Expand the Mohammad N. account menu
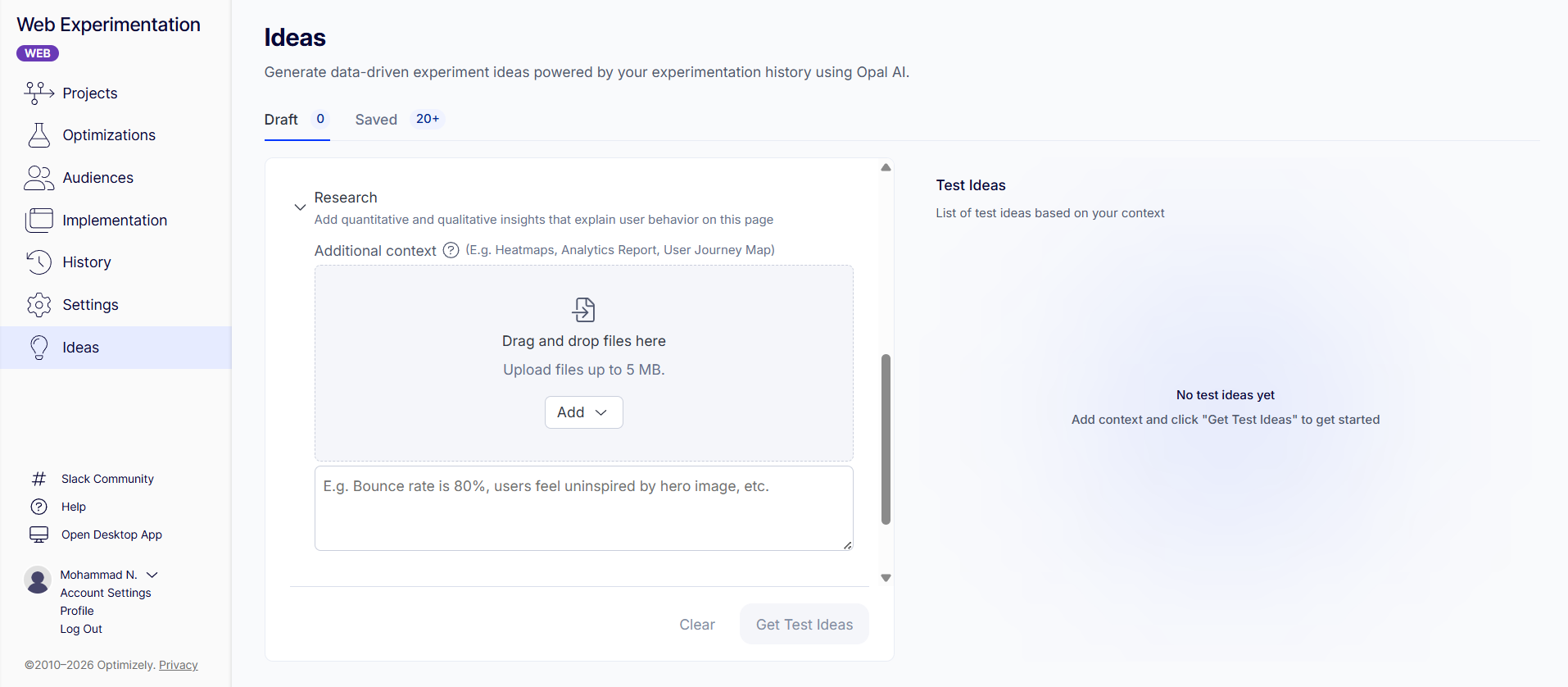 152,575
